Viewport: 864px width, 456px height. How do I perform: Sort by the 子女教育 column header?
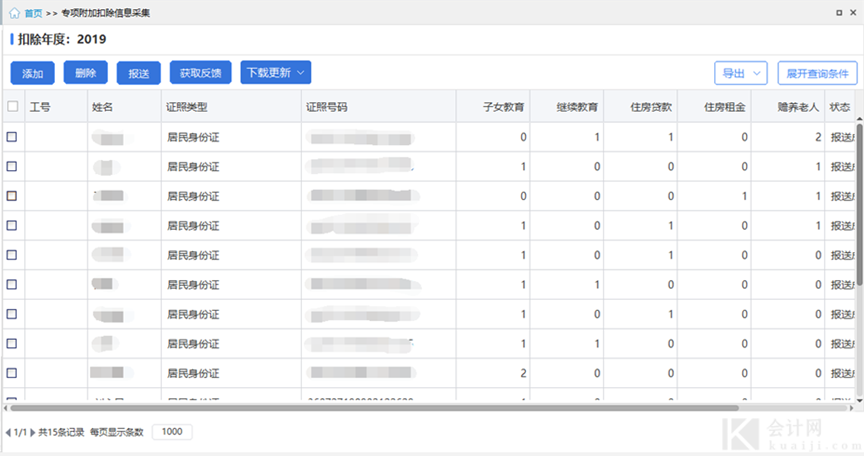pyautogui.click(x=502, y=106)
